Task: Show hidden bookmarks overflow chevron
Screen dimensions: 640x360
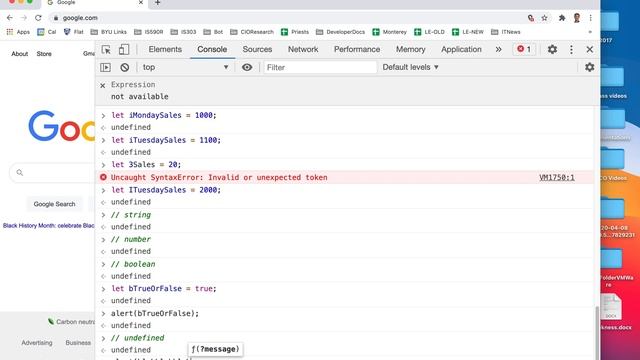Action: point(590,32)
